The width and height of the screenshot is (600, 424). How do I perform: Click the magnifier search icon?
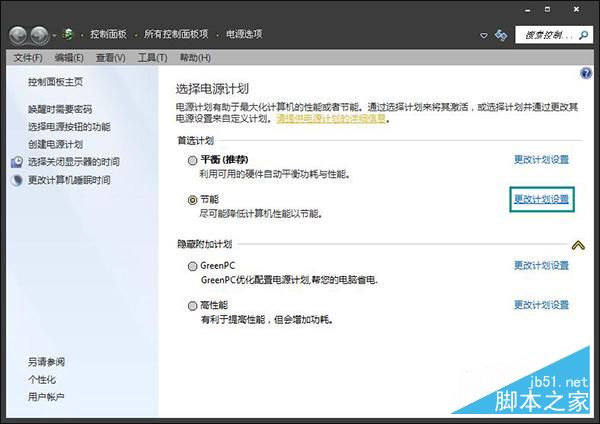(584, 35)
